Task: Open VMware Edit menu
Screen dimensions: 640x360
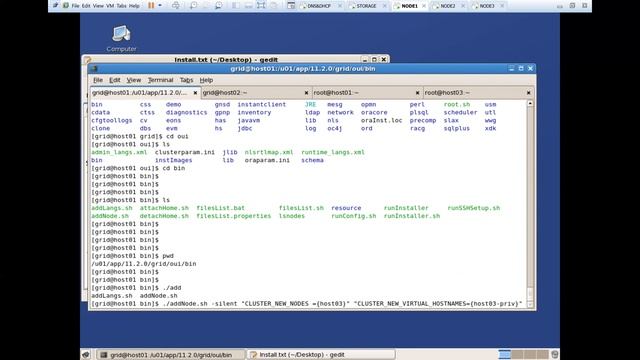Action: (86, 6)
